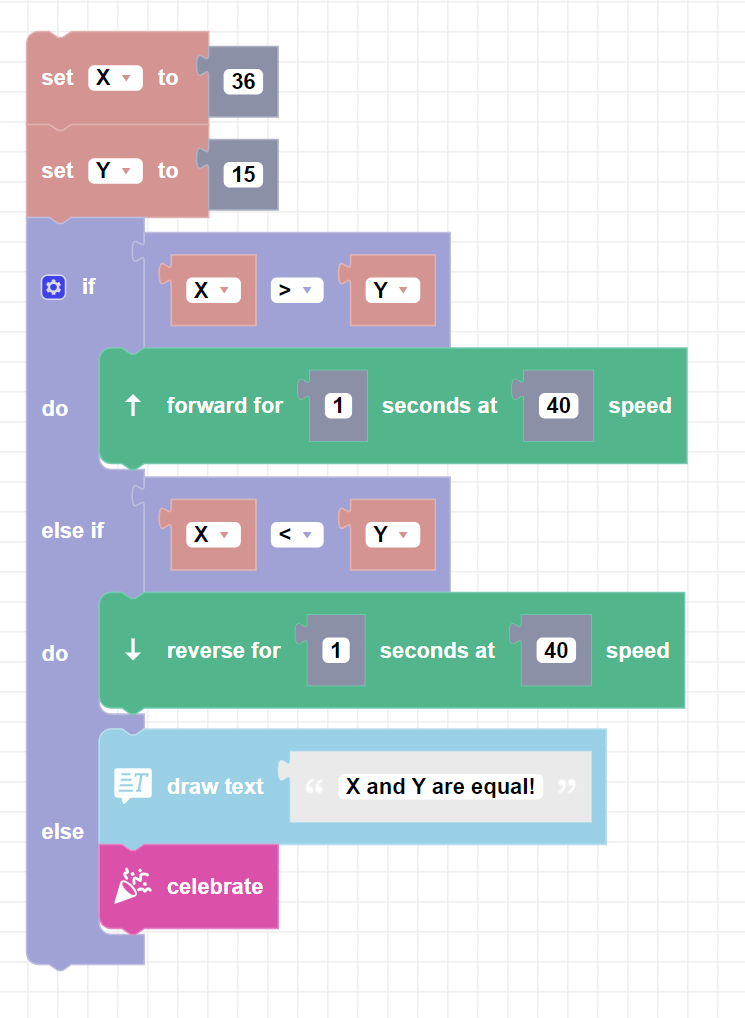The width and height of the screenshot is (745, 1018).
Task: Open the greater-than operator dropdown
Action: pyautogui.click(x=296, y=290)
